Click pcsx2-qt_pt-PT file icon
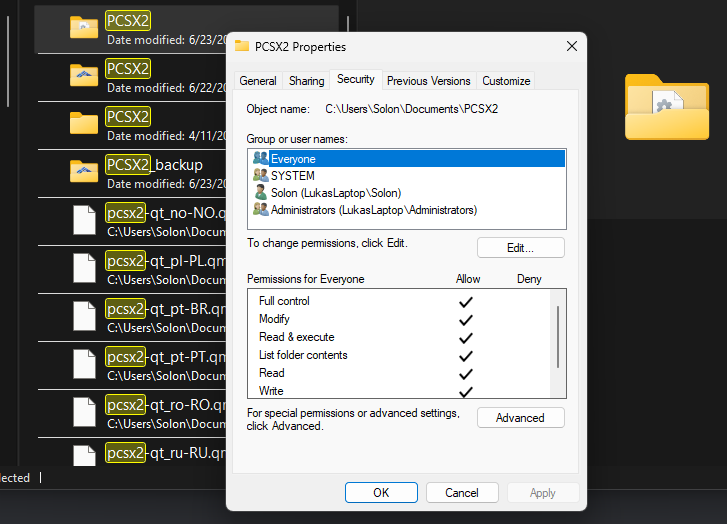This screenshot has width=727, height=524. pyautogui.click(x=84, y=364)
